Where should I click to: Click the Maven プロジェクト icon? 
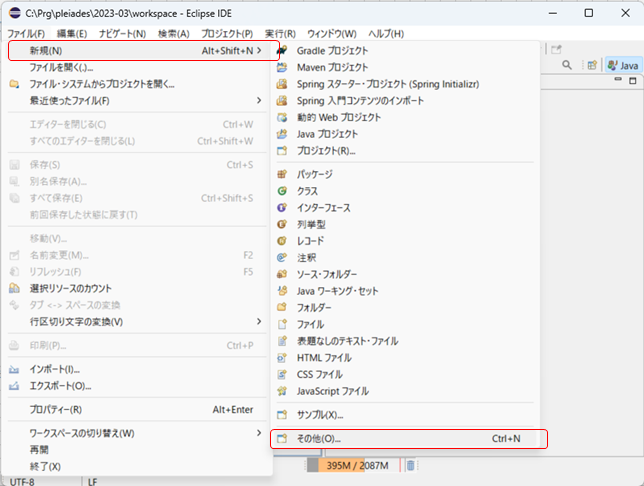click(282, 67)
